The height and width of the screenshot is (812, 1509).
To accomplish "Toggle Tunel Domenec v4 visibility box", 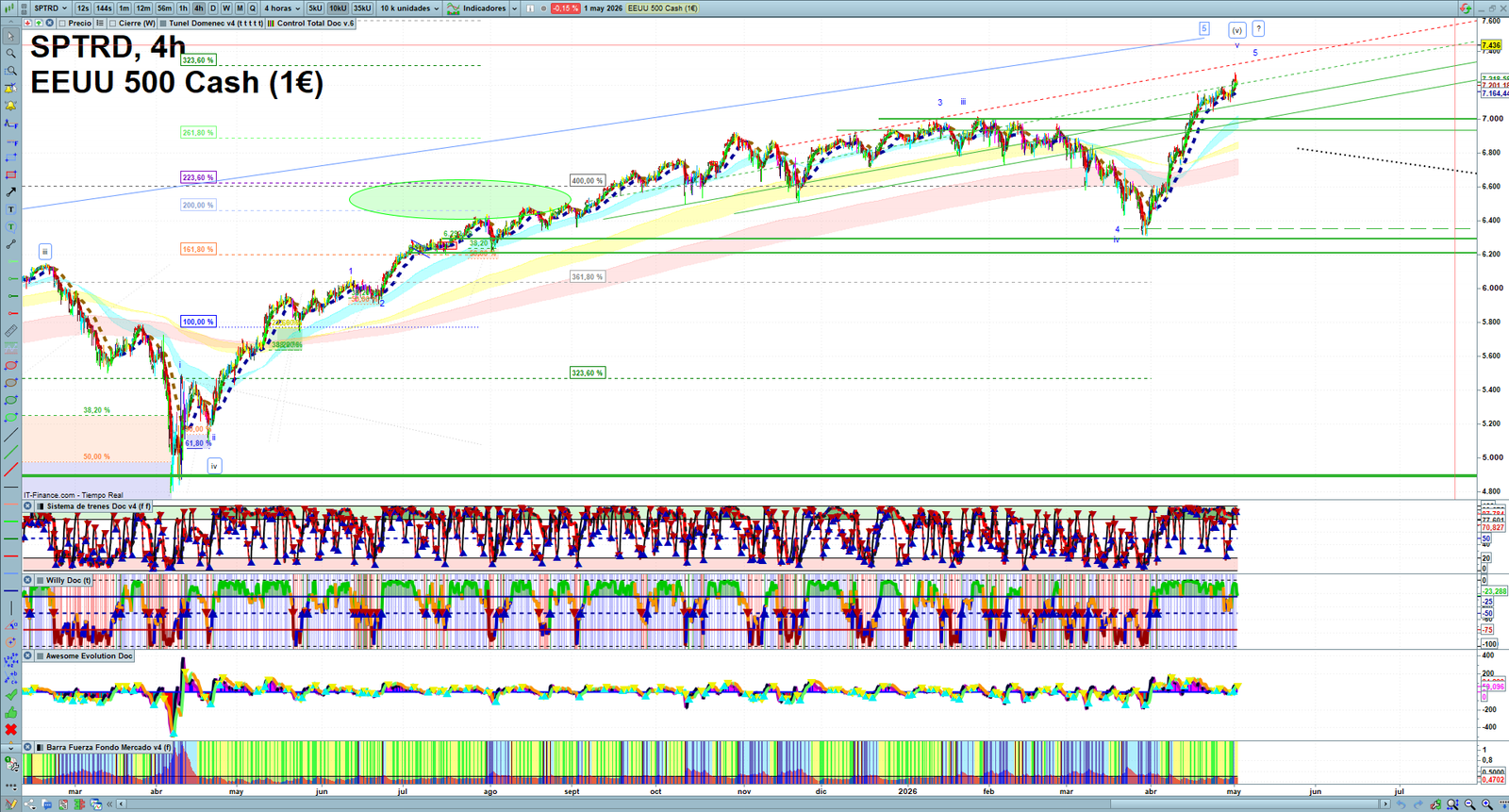I will pos(163,23).
